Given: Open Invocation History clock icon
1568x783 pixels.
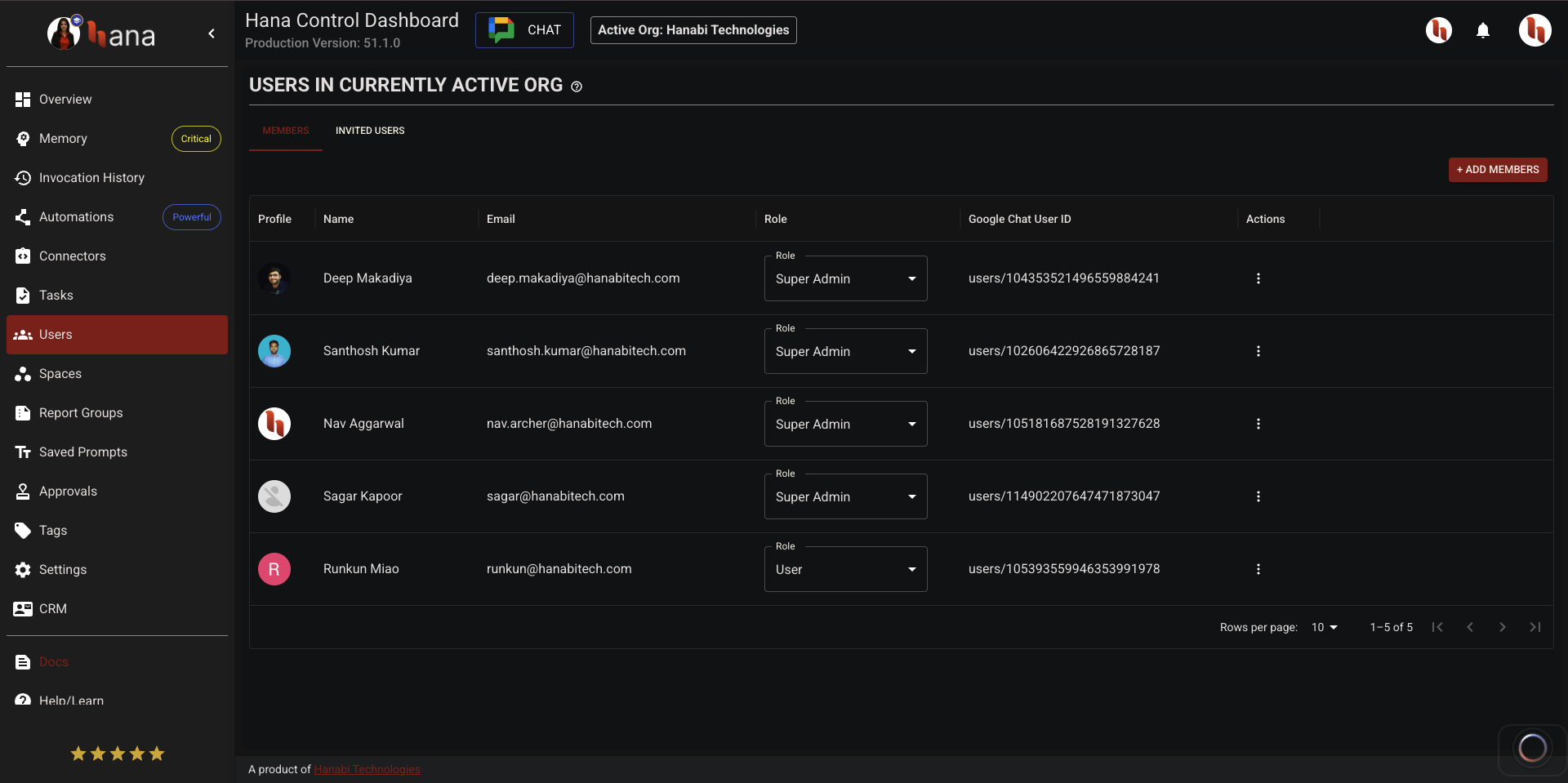Looking at the screenshot, I should pyautogui.click(x=23, y=177).
